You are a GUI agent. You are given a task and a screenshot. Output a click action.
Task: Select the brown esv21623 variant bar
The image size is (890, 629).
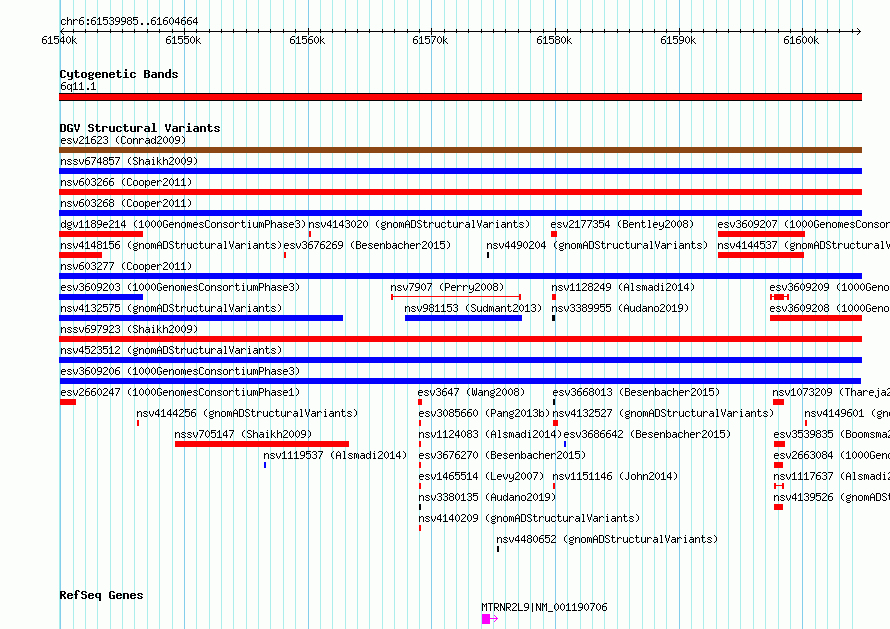(460, 150)
